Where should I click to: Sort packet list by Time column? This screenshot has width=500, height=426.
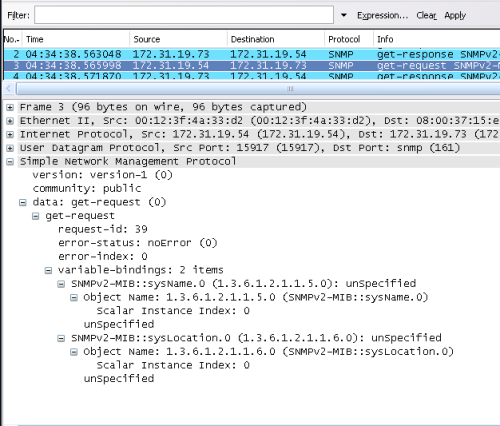pyautogui.click(x=75, y=39)
